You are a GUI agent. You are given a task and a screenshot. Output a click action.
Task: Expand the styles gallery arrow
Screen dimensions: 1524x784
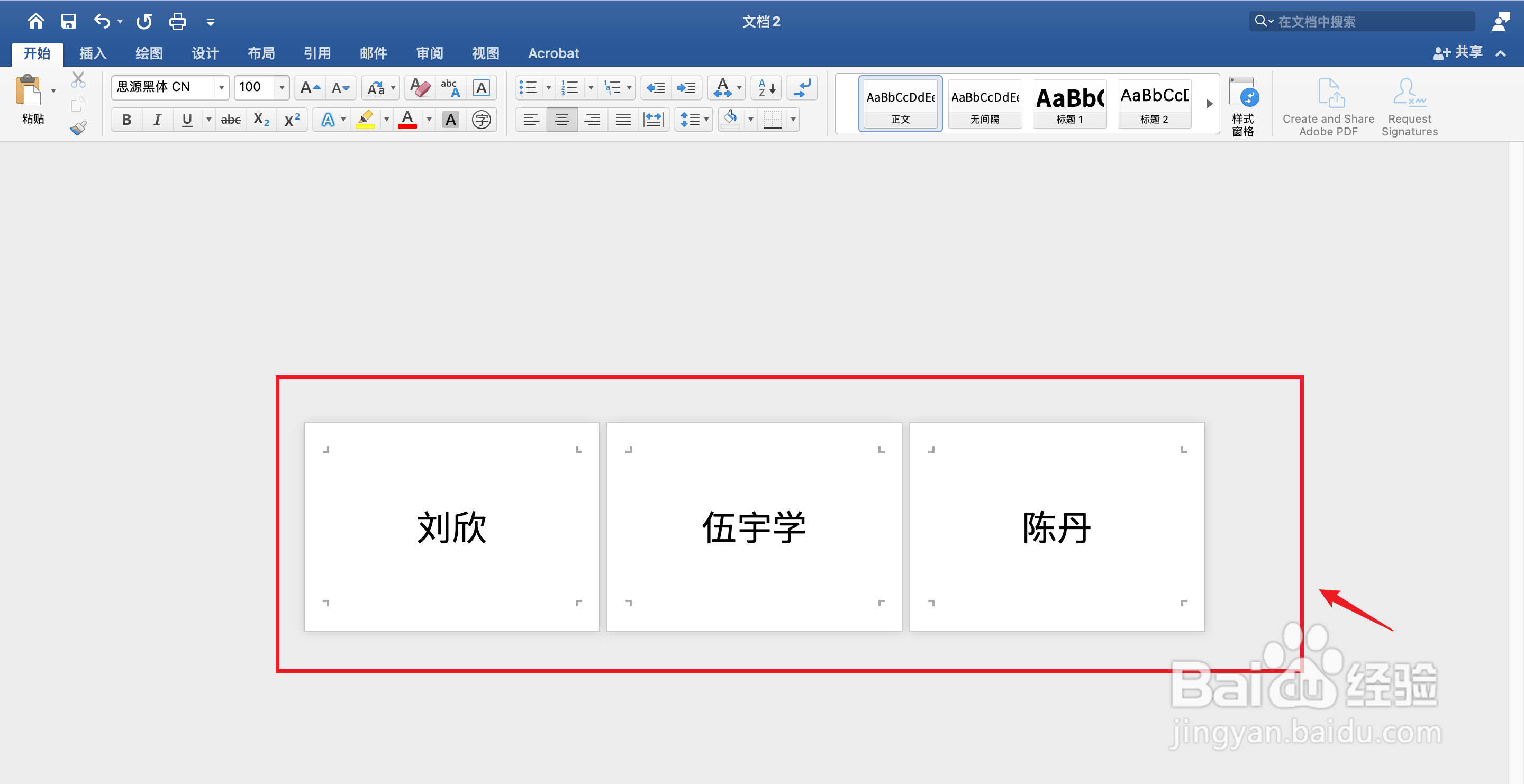point(1209,104)
